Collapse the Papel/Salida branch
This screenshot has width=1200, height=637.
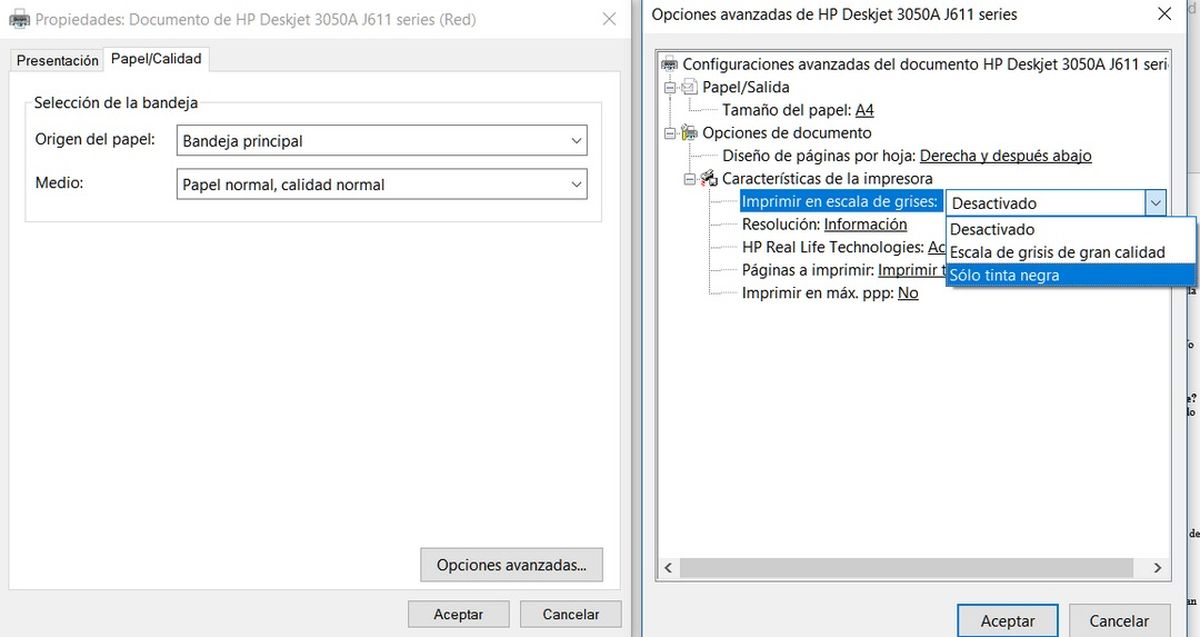[672, 86]
